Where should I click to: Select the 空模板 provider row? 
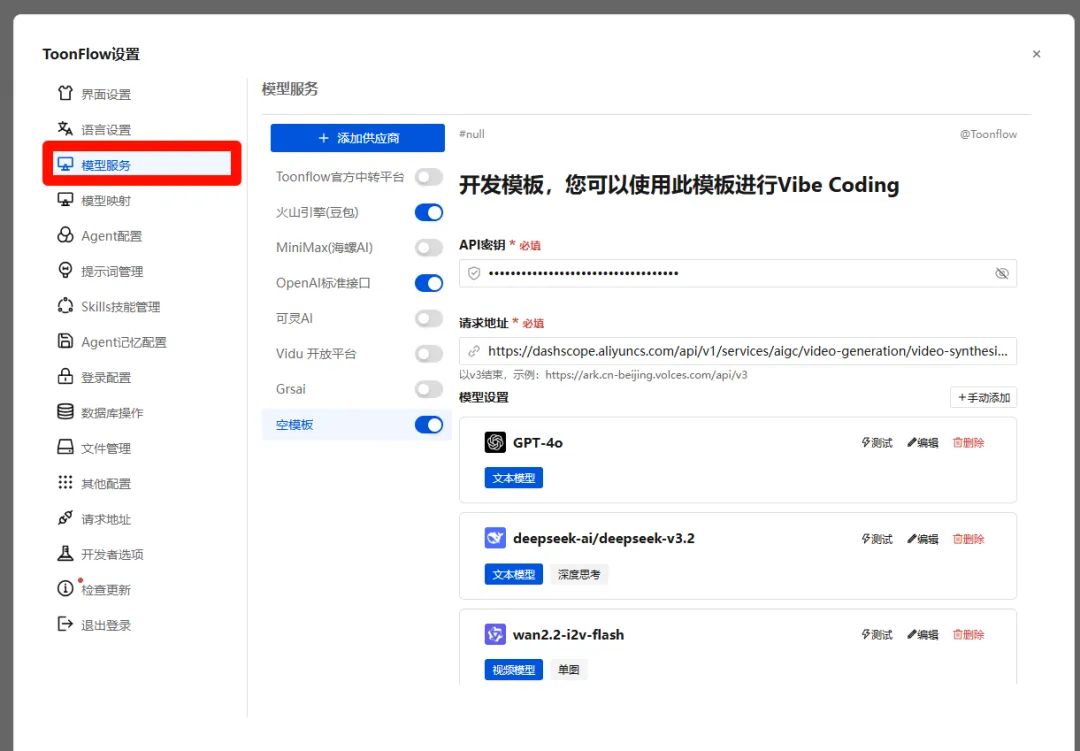coord(357,424)
